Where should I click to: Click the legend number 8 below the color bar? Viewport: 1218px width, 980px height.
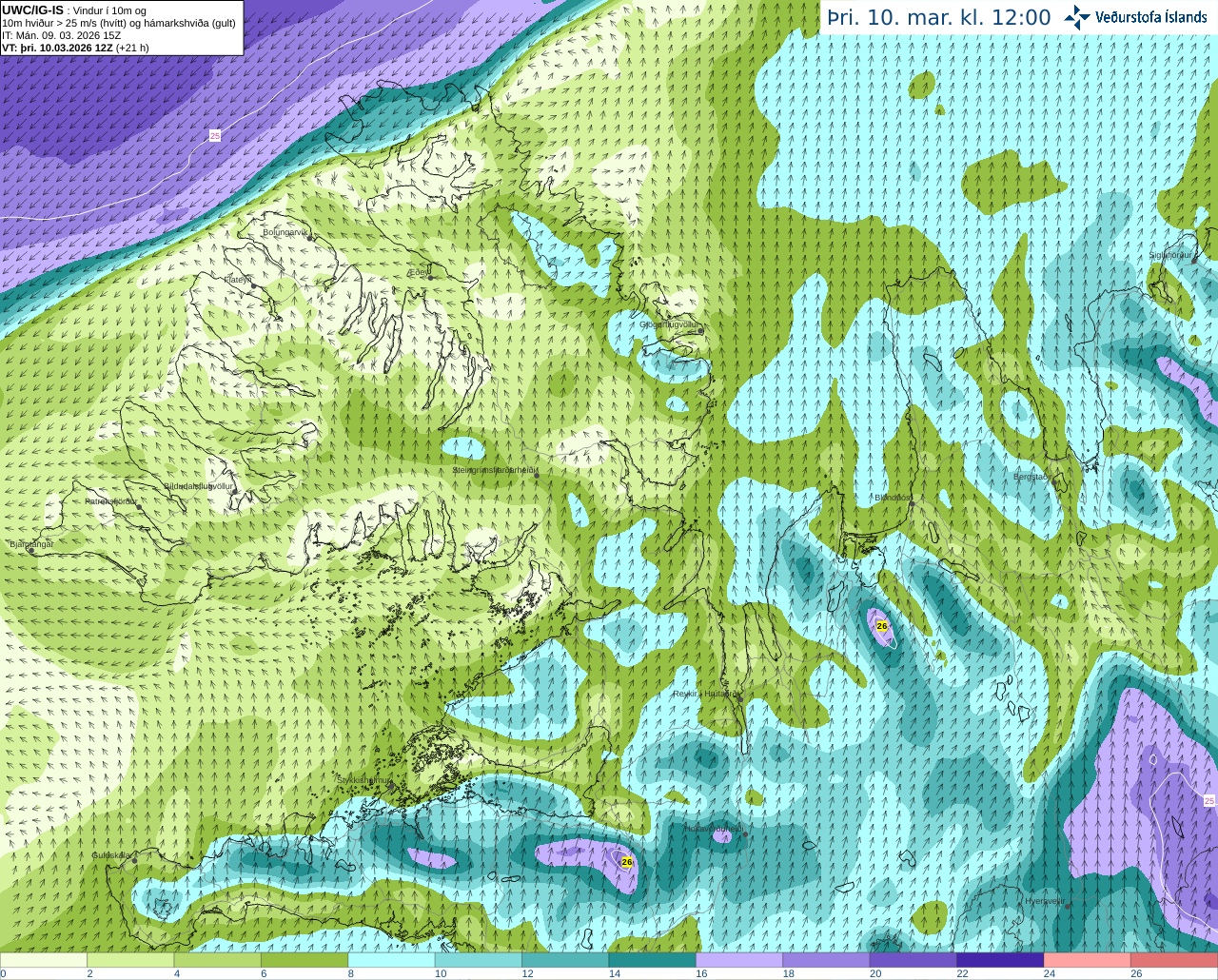351,973
